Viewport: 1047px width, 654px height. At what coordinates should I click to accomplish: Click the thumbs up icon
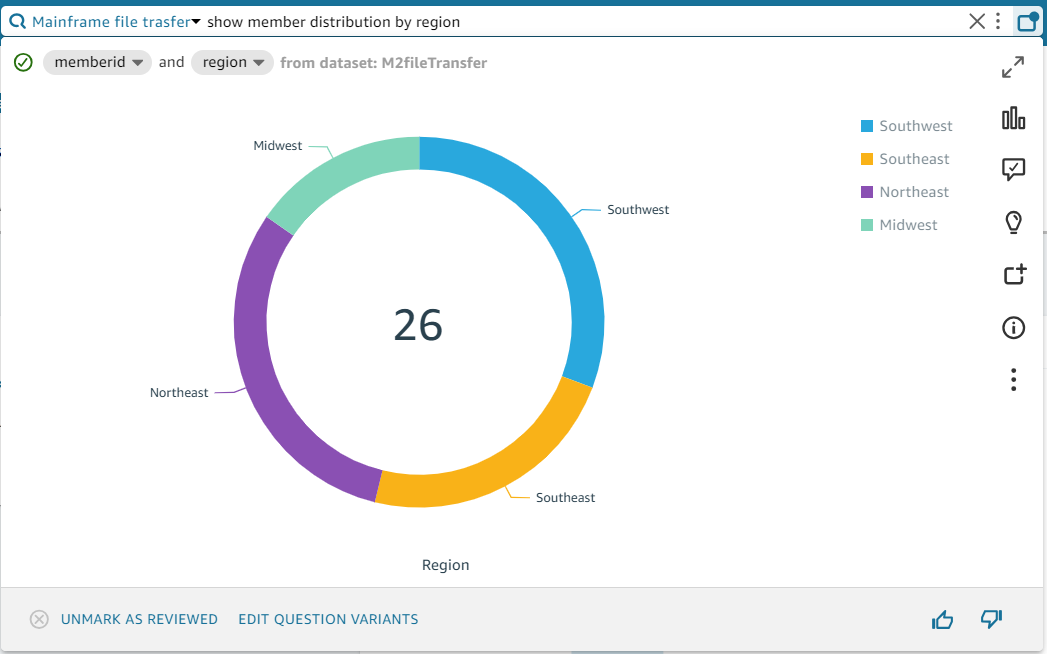pyautogui.click(x=942, y=620)
